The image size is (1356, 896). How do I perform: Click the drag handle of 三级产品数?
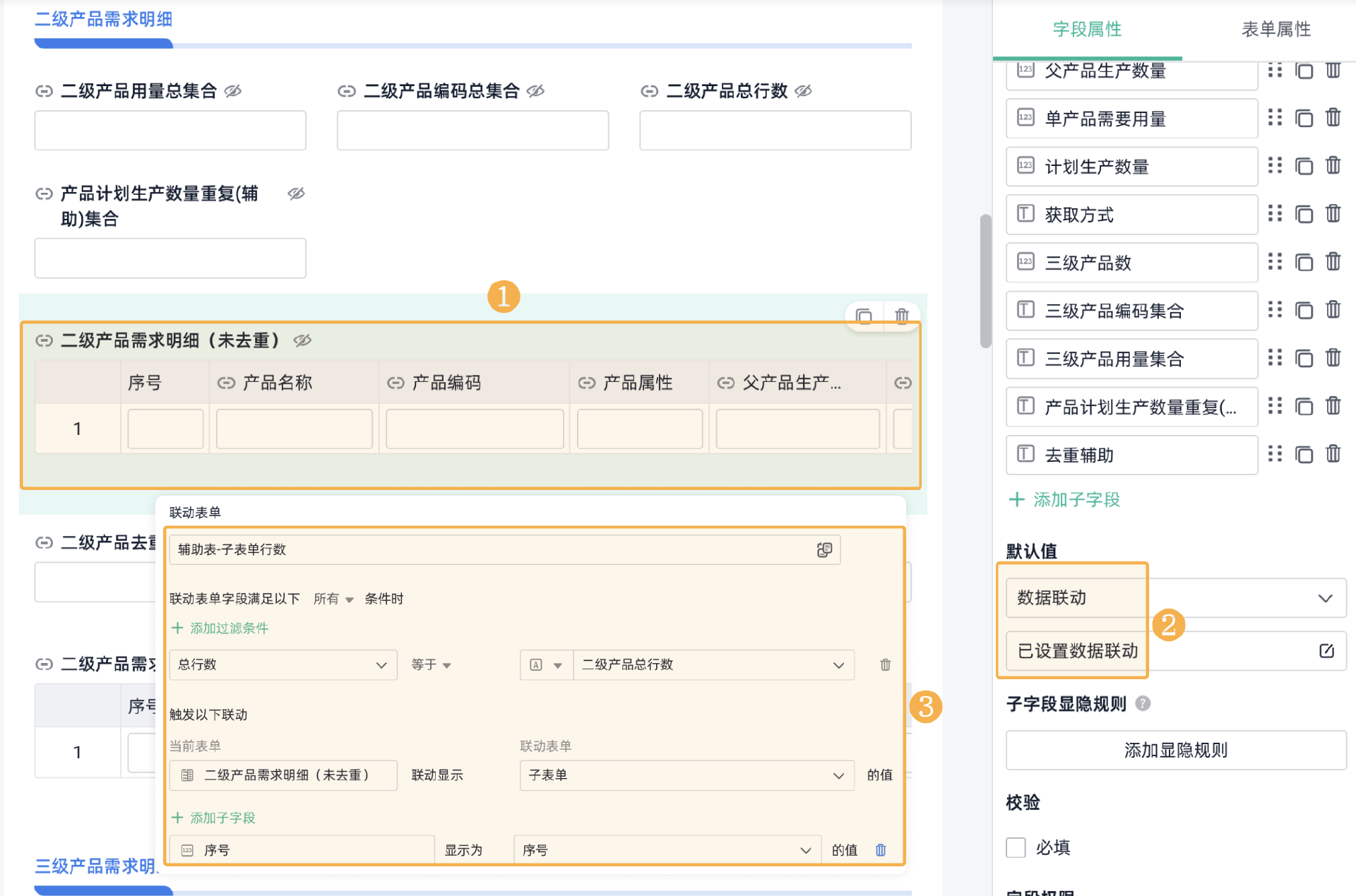pos(1275,262)
